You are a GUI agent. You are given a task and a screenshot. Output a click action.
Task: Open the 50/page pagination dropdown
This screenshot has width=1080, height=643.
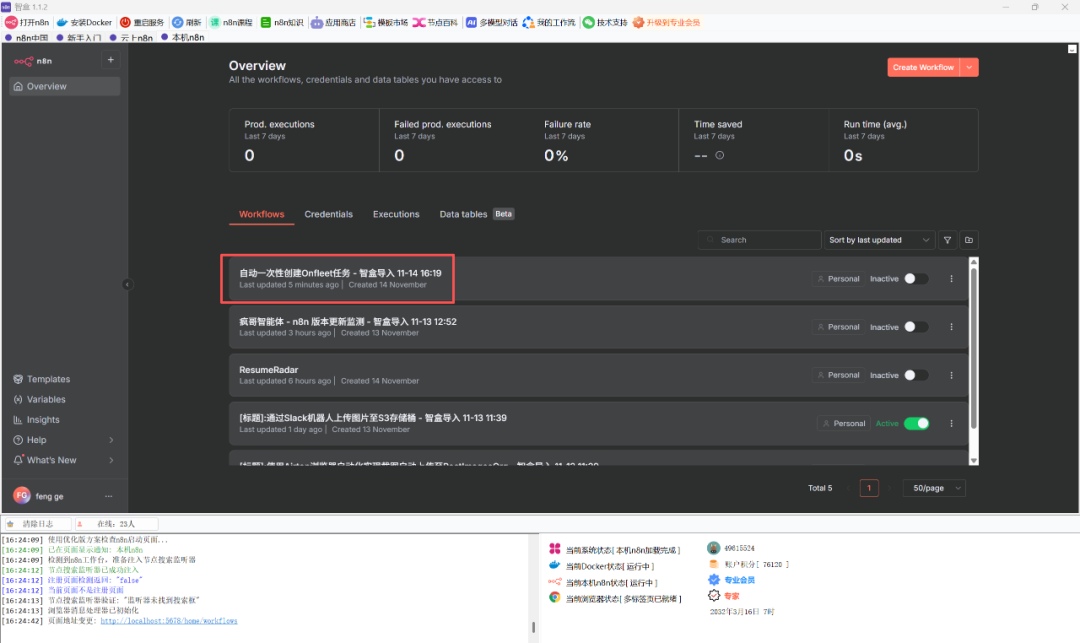tap(934, 488)
